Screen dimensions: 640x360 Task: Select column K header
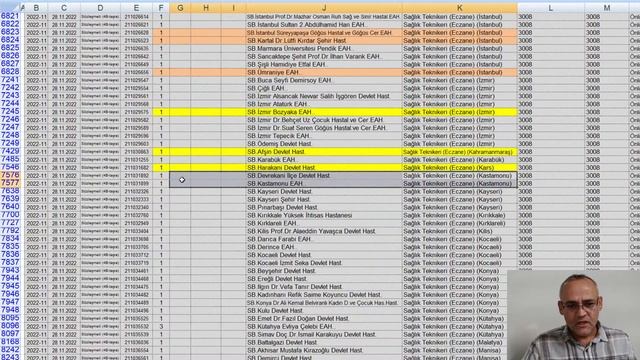(x=460, y=8)
